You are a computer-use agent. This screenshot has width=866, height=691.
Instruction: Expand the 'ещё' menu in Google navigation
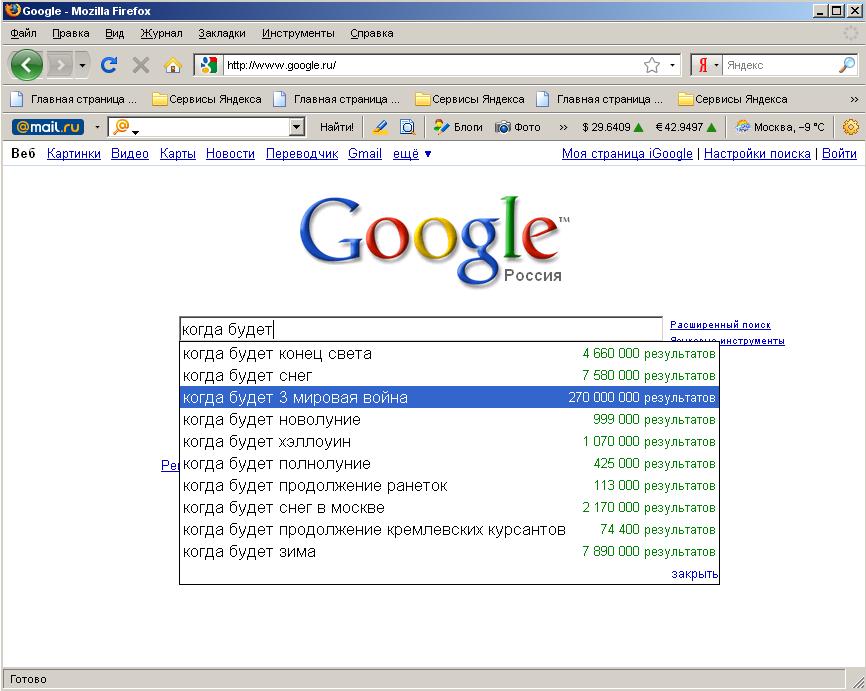tap(412, 154)
